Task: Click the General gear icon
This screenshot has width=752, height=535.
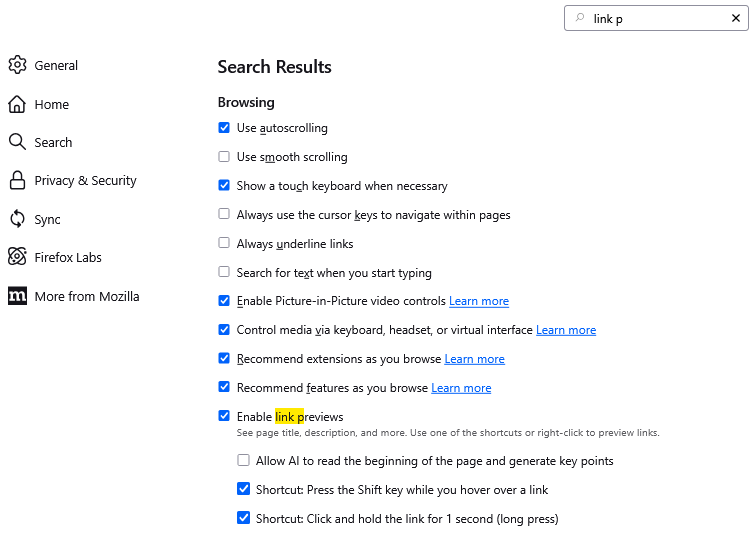Action: click(17, 66)
